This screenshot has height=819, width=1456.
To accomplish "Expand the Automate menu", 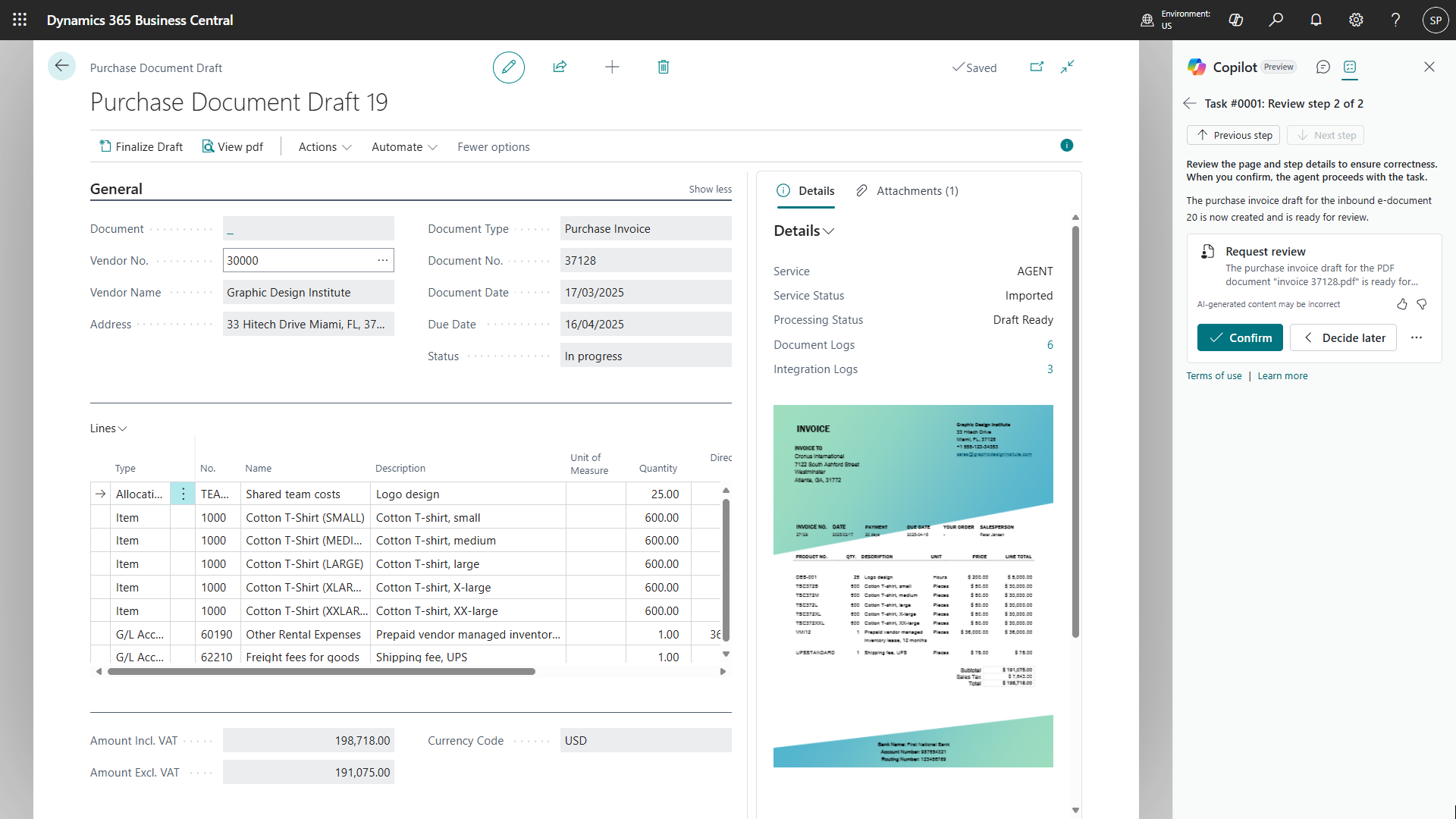I will pyautogui.click(x=404, y=147).
